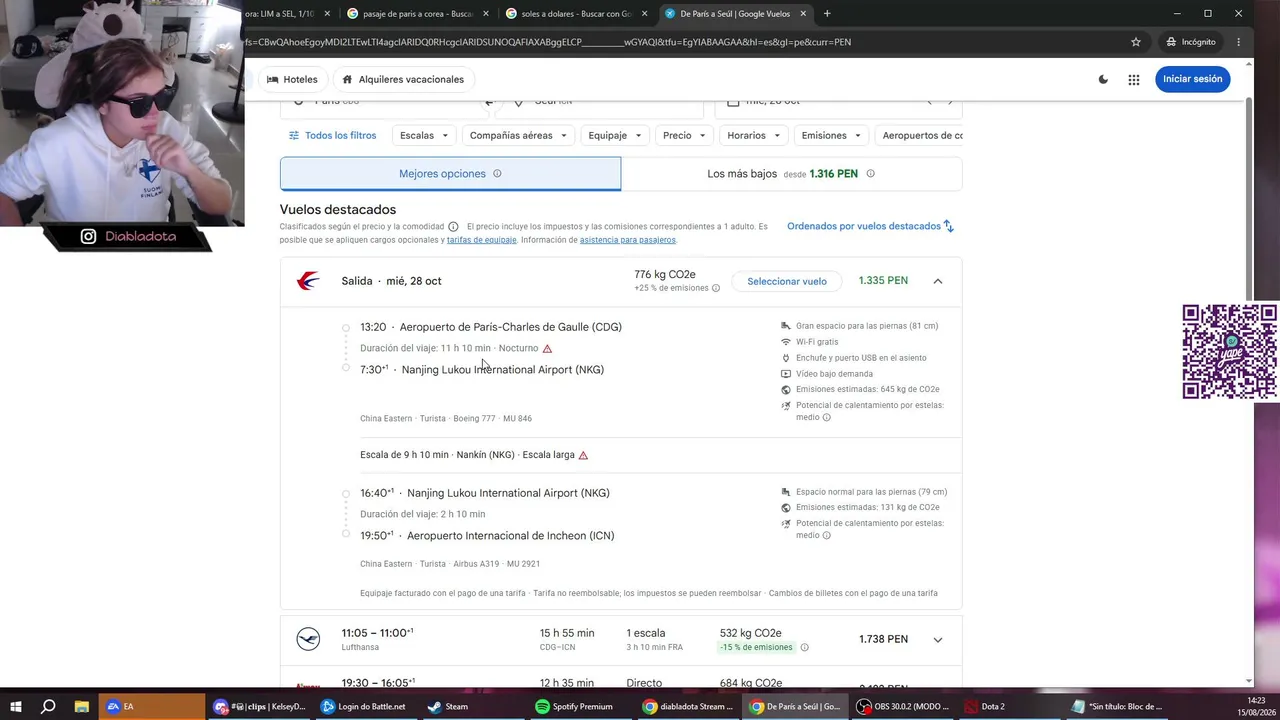Image resolution: width=1280 pixels, height=720 pixels.
Task: Switch to the EA app in taskbar
Action: tap(151, 706)
